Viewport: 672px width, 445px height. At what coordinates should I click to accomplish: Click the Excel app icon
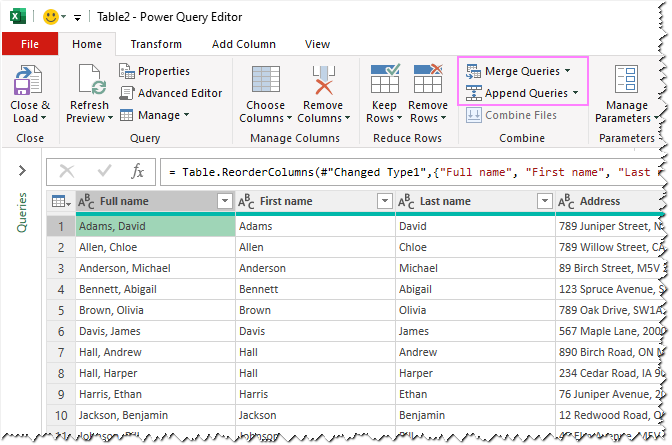(x=18, y=17)
